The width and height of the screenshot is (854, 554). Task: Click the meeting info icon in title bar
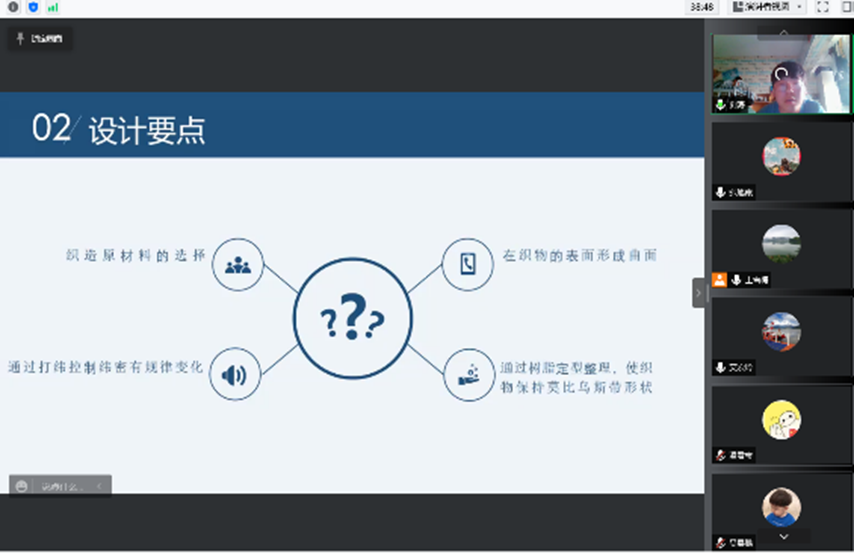(x=14, y=7)
